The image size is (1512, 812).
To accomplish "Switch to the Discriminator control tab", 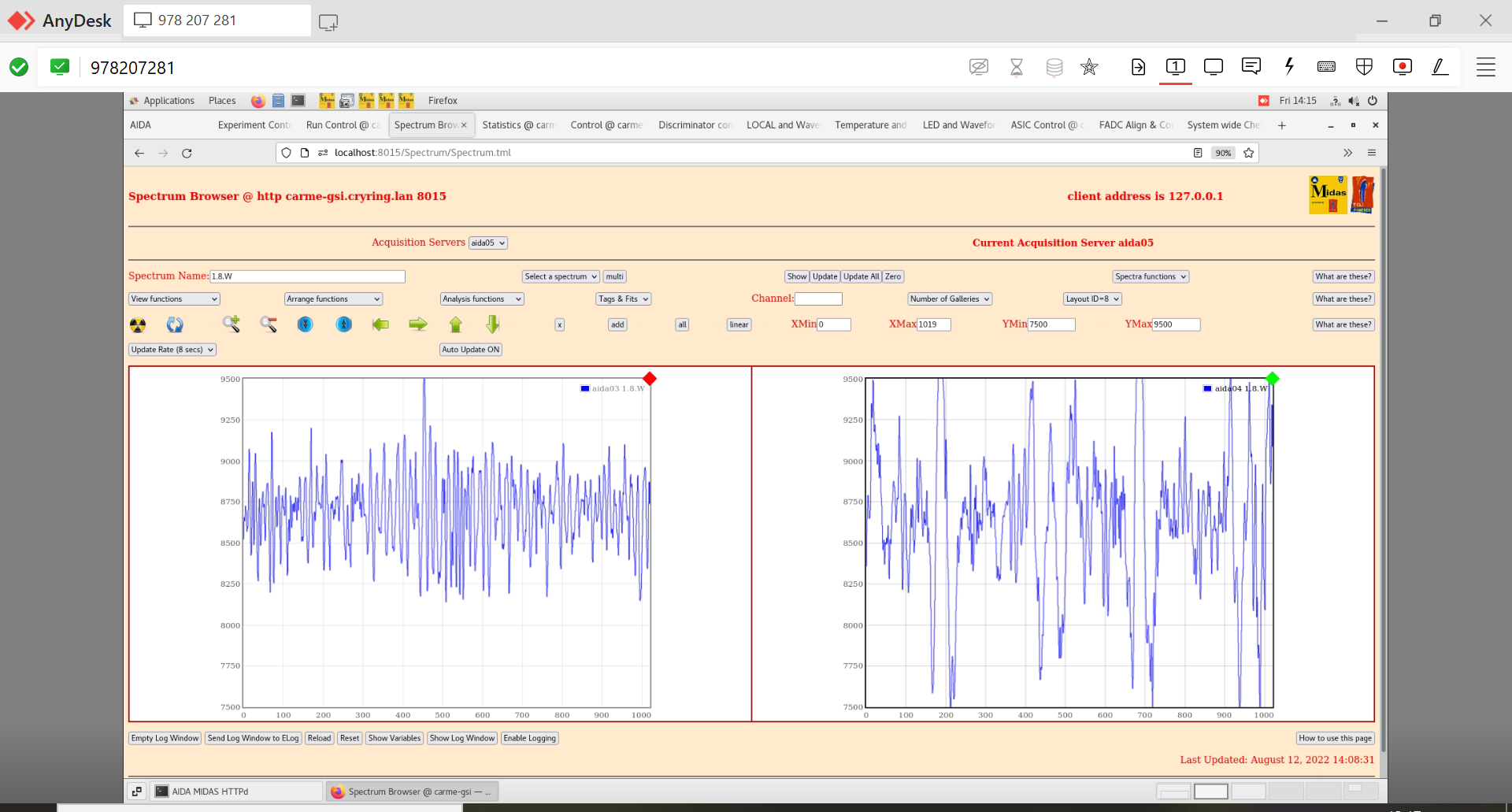I will (x=695, y=124).
